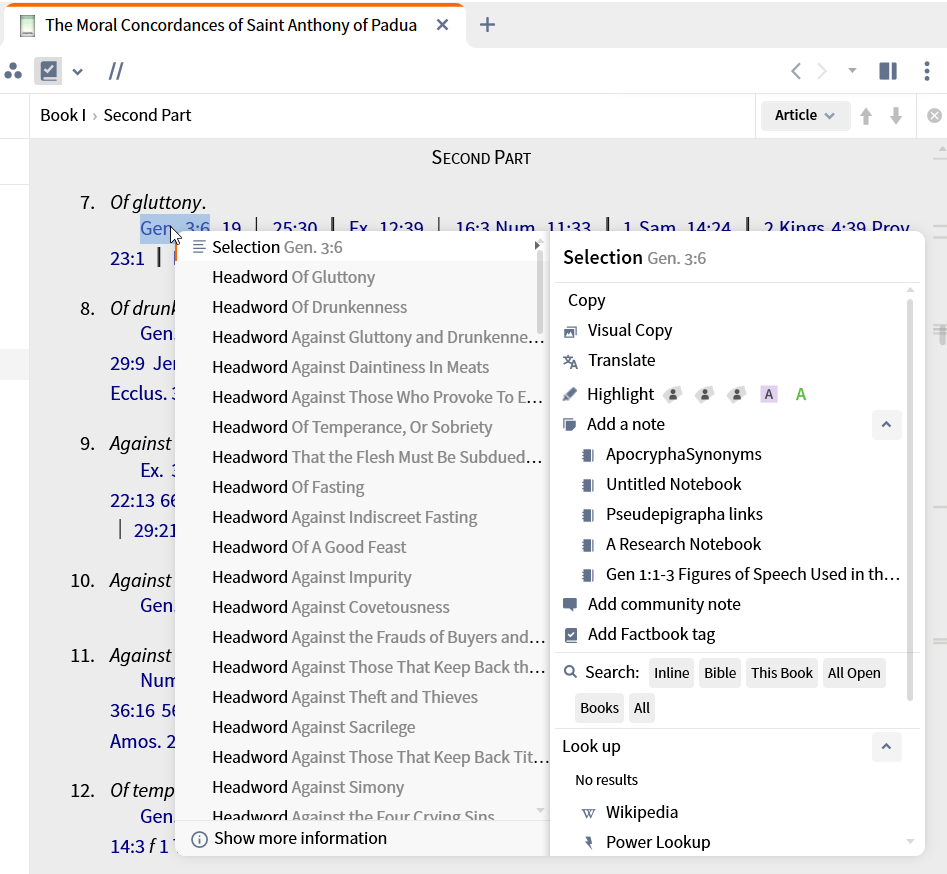This screenshot has width=947, height=874.
Task: Apply the third highlighter style swatch
Action: coord(737,394)
